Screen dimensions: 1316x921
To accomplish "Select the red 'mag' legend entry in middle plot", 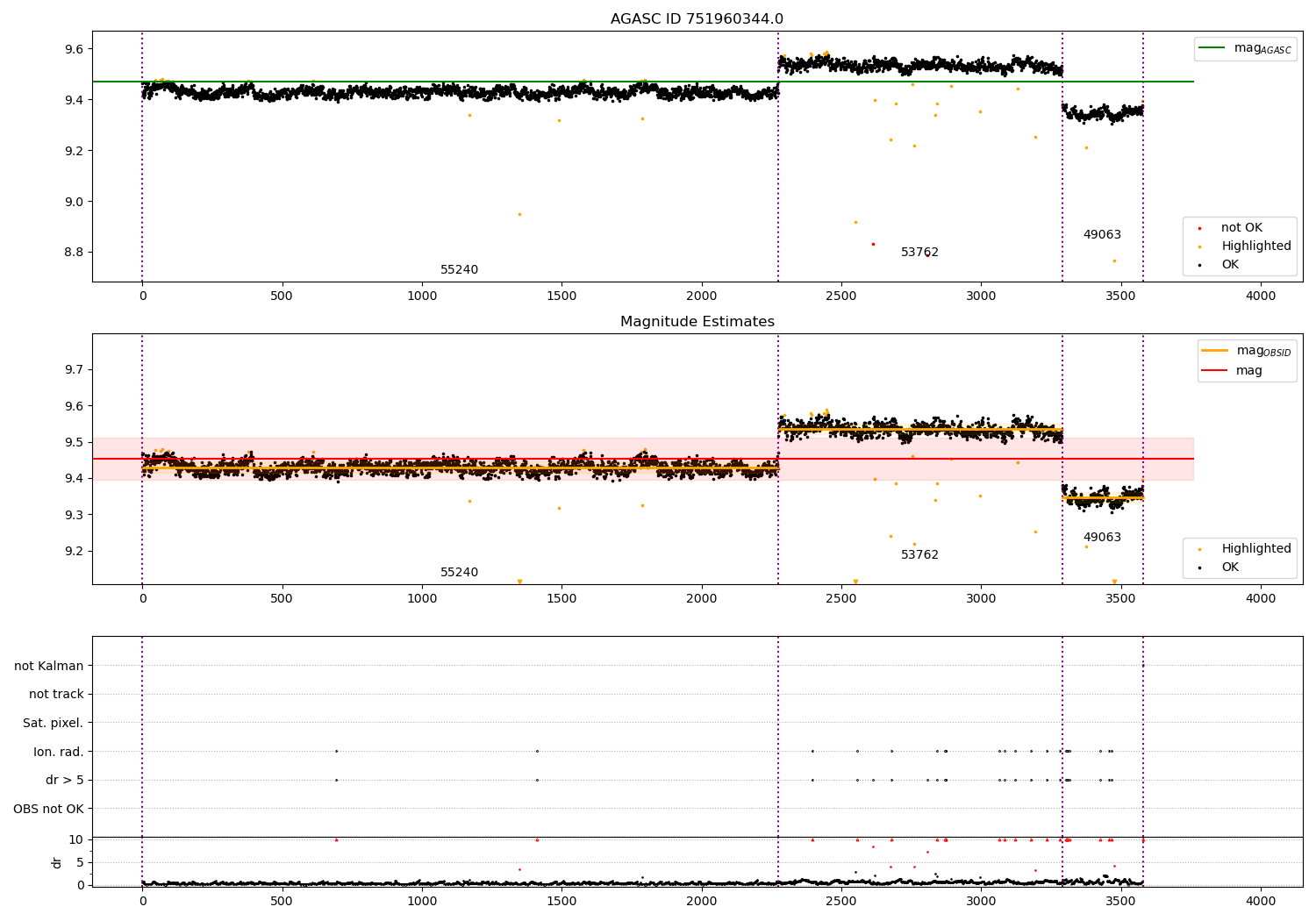I will point(1233,371).
